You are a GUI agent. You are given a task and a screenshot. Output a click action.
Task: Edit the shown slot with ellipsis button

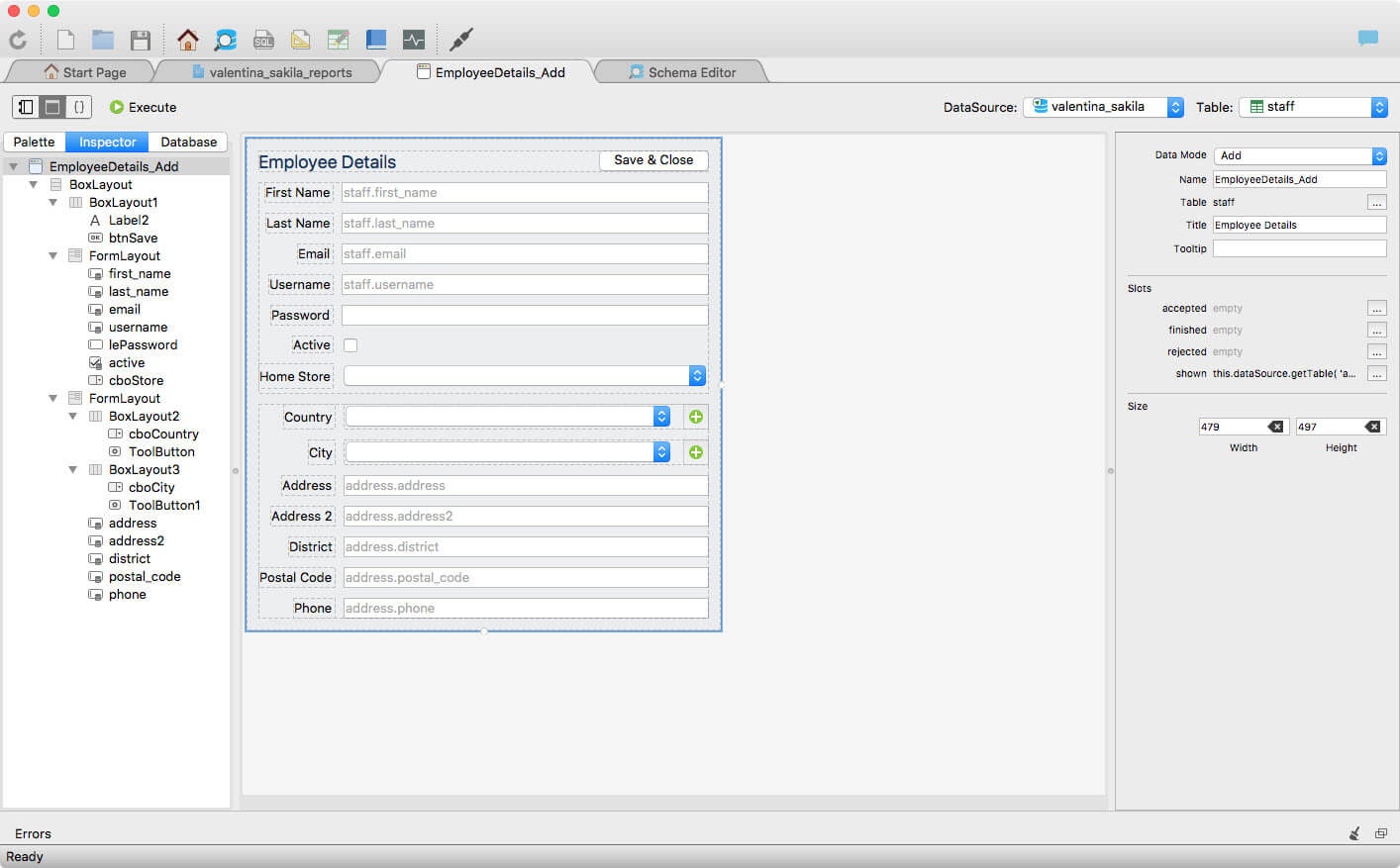(x=1376, y=373)
